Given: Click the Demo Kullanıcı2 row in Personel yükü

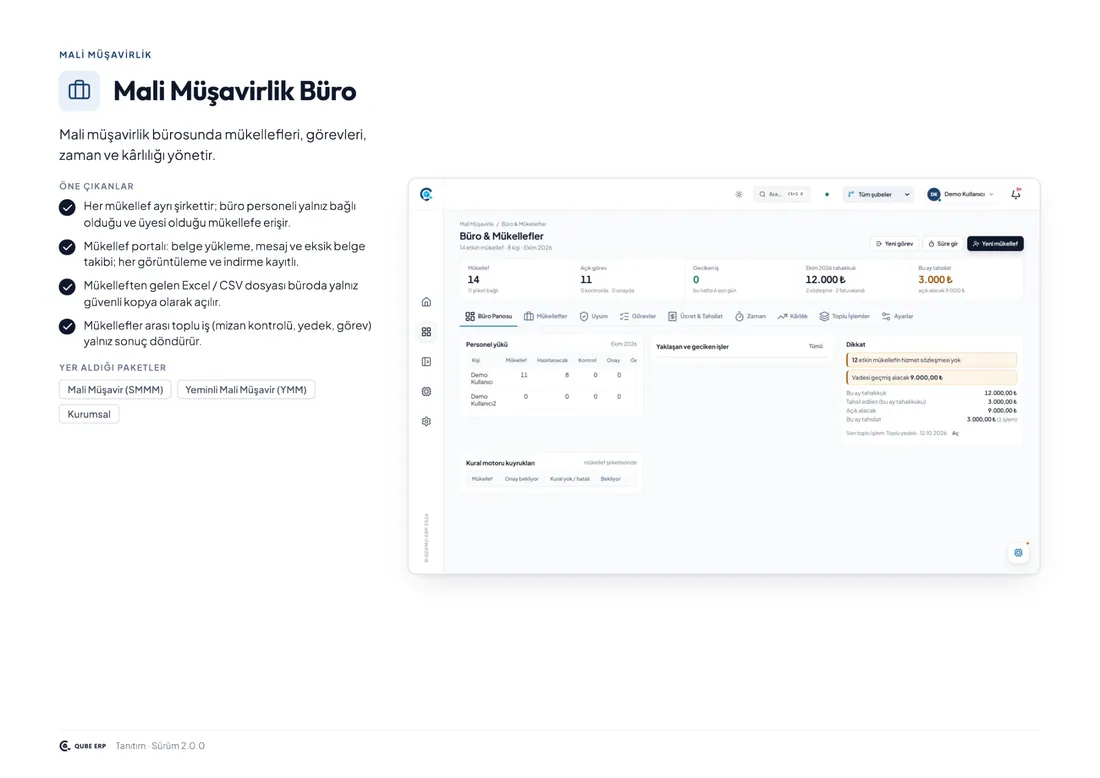Looking at the screenshot, I should (x=551, y=399).
